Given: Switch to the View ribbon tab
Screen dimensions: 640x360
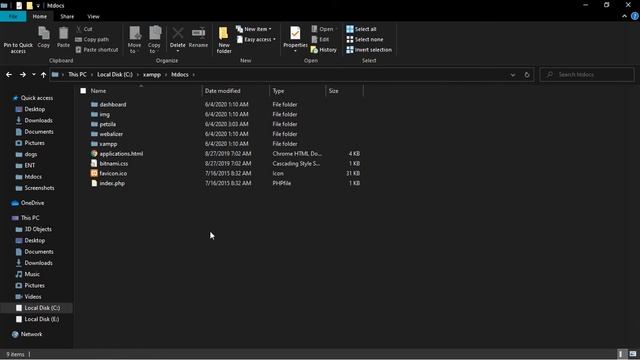Looking at the screenshot, I should pyautogui.click(x=93, y=16).
